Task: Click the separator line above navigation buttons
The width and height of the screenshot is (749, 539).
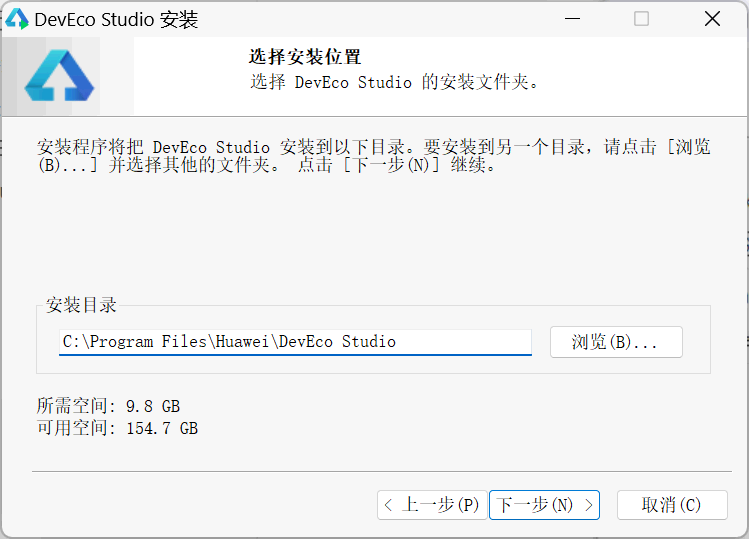Action: point(380,470)
